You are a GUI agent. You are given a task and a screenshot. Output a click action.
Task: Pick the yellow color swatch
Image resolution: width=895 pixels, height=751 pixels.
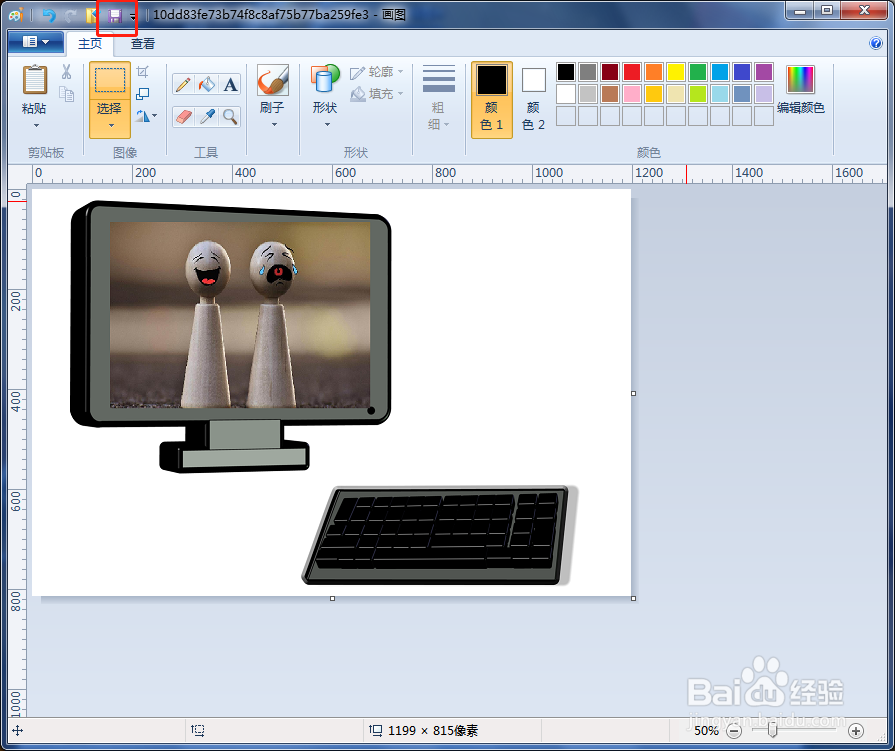click(676, 72)
